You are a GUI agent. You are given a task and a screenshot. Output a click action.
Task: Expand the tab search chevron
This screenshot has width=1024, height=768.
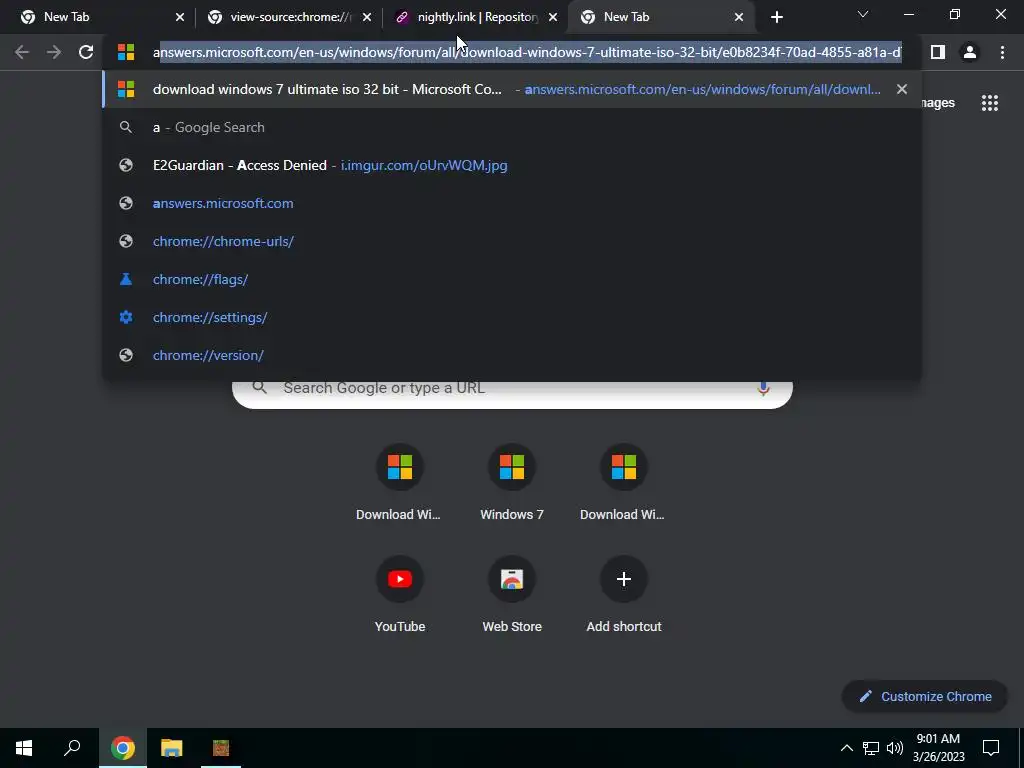(863, 14)
